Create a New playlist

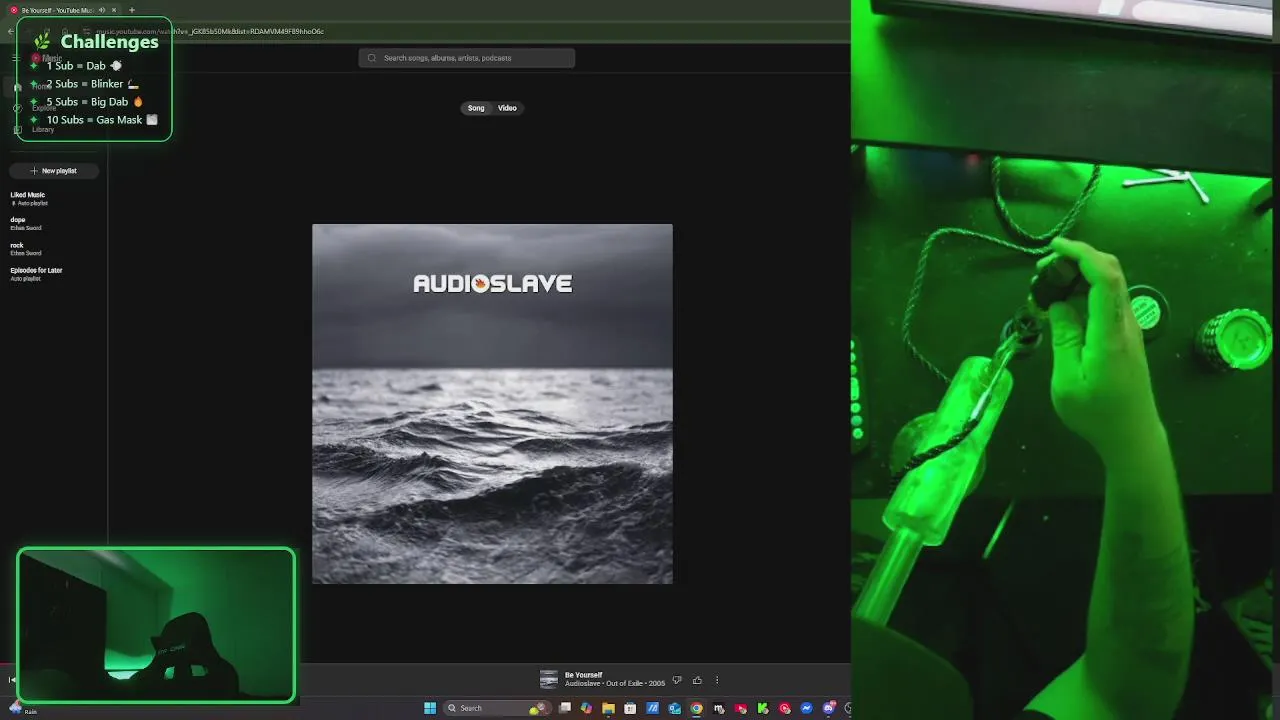point(54,171)
